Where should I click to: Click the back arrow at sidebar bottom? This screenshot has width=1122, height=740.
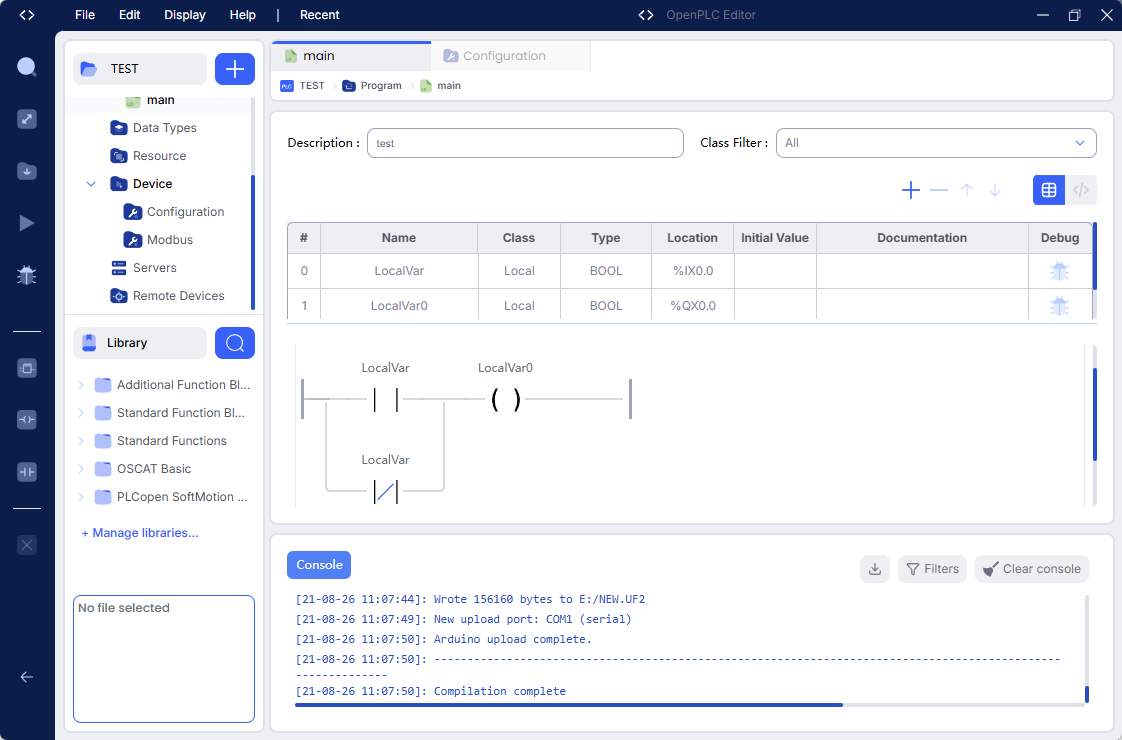click(26, 677)
